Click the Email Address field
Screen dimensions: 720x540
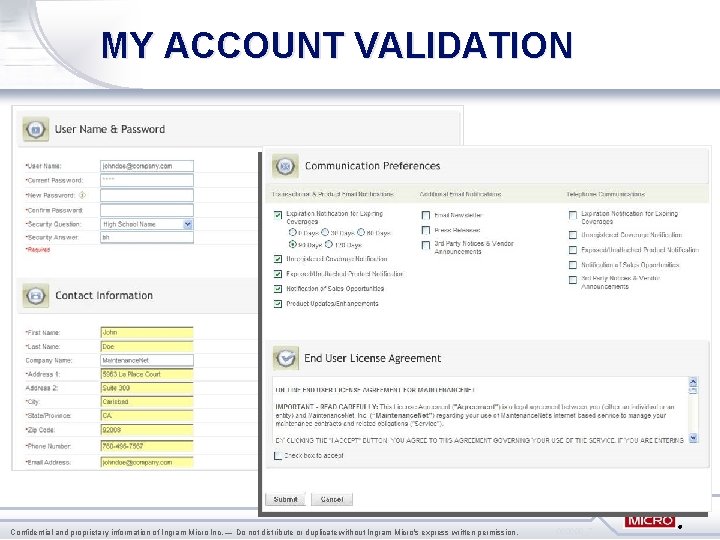click(147, 462)
